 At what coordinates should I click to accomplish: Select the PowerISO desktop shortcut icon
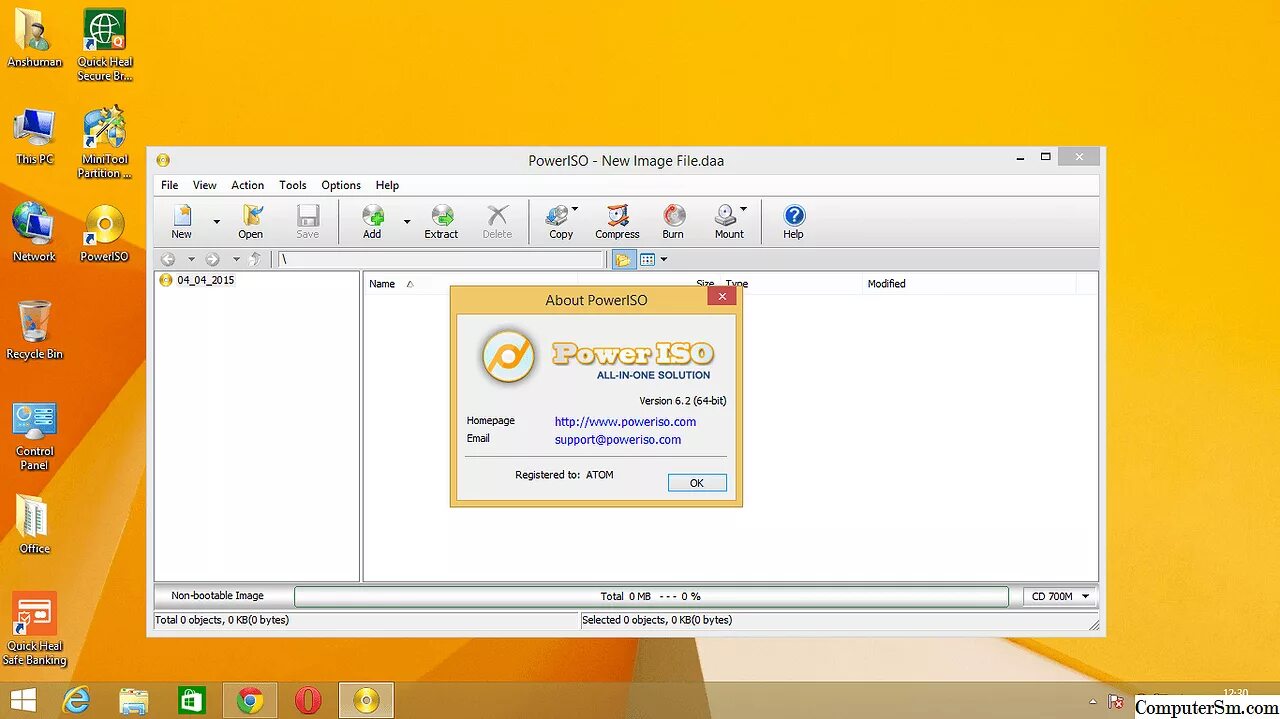point(104,234)
